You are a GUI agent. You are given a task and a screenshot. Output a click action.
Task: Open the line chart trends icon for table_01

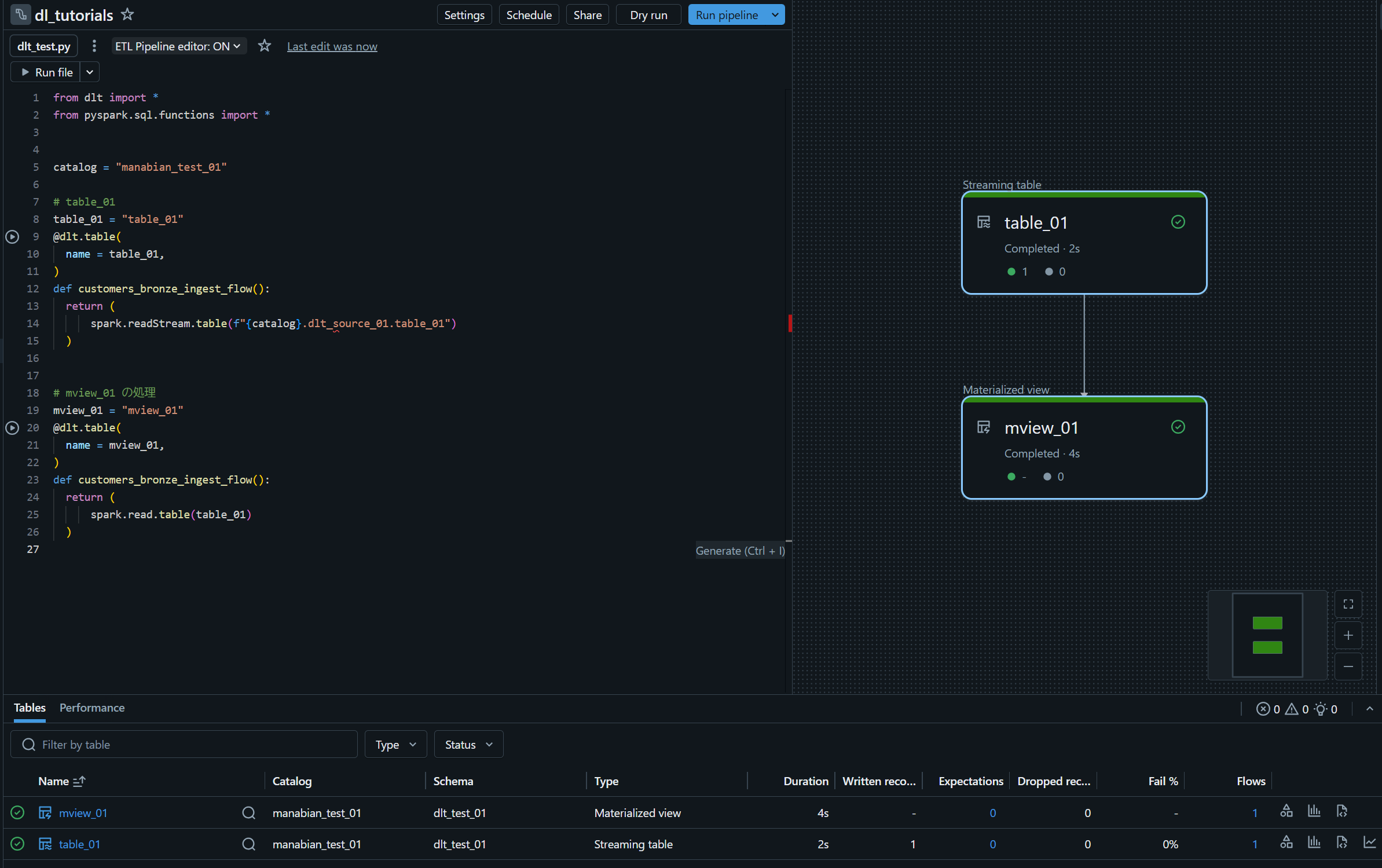coord(1370,844)
